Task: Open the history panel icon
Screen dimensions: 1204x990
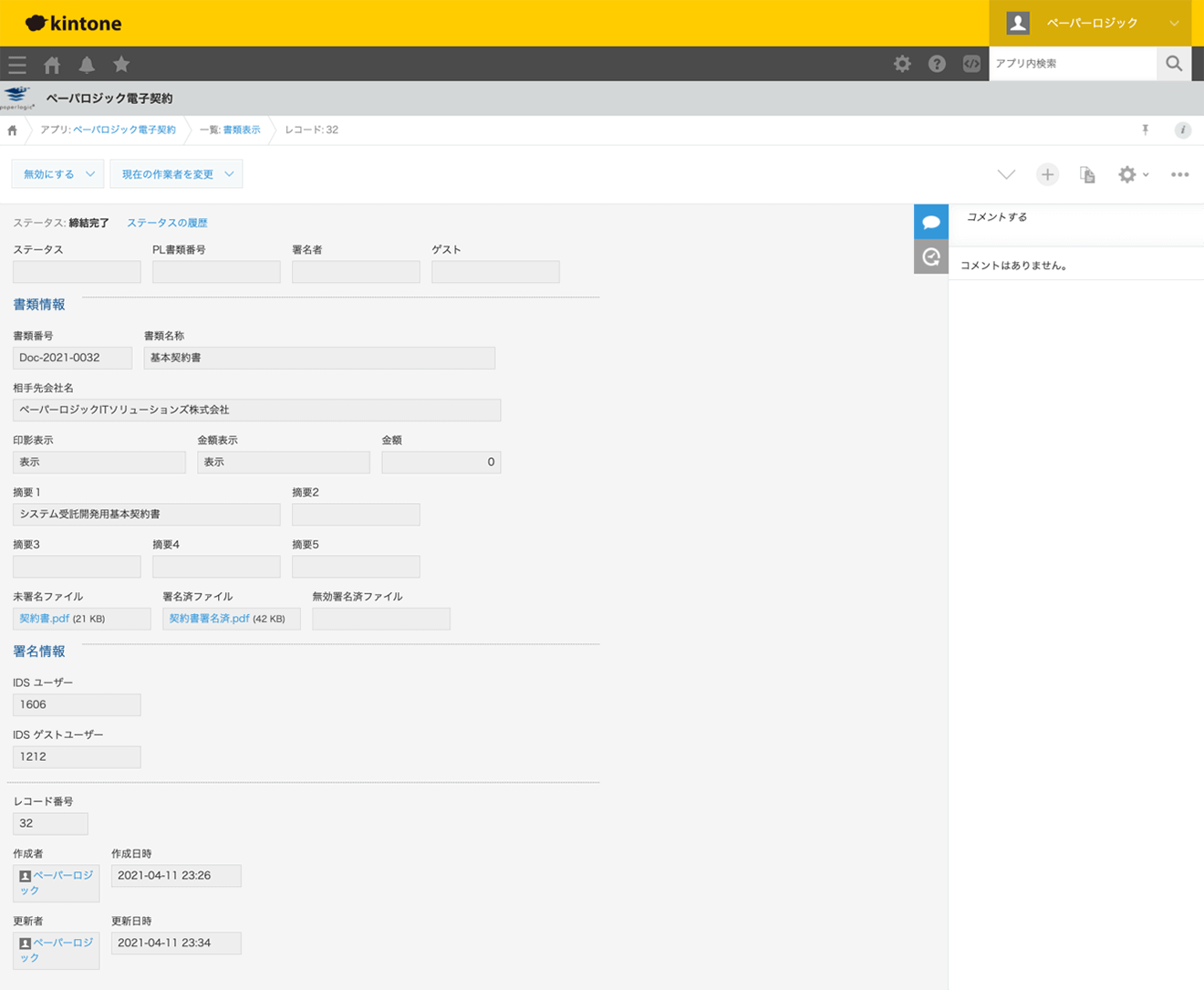Action: coord(930,257)
